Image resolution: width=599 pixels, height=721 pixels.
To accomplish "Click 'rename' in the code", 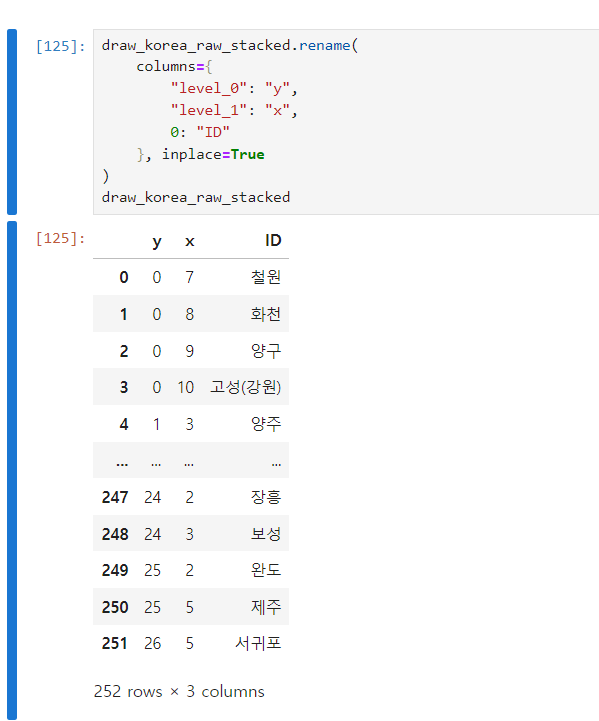I will 325,45.
